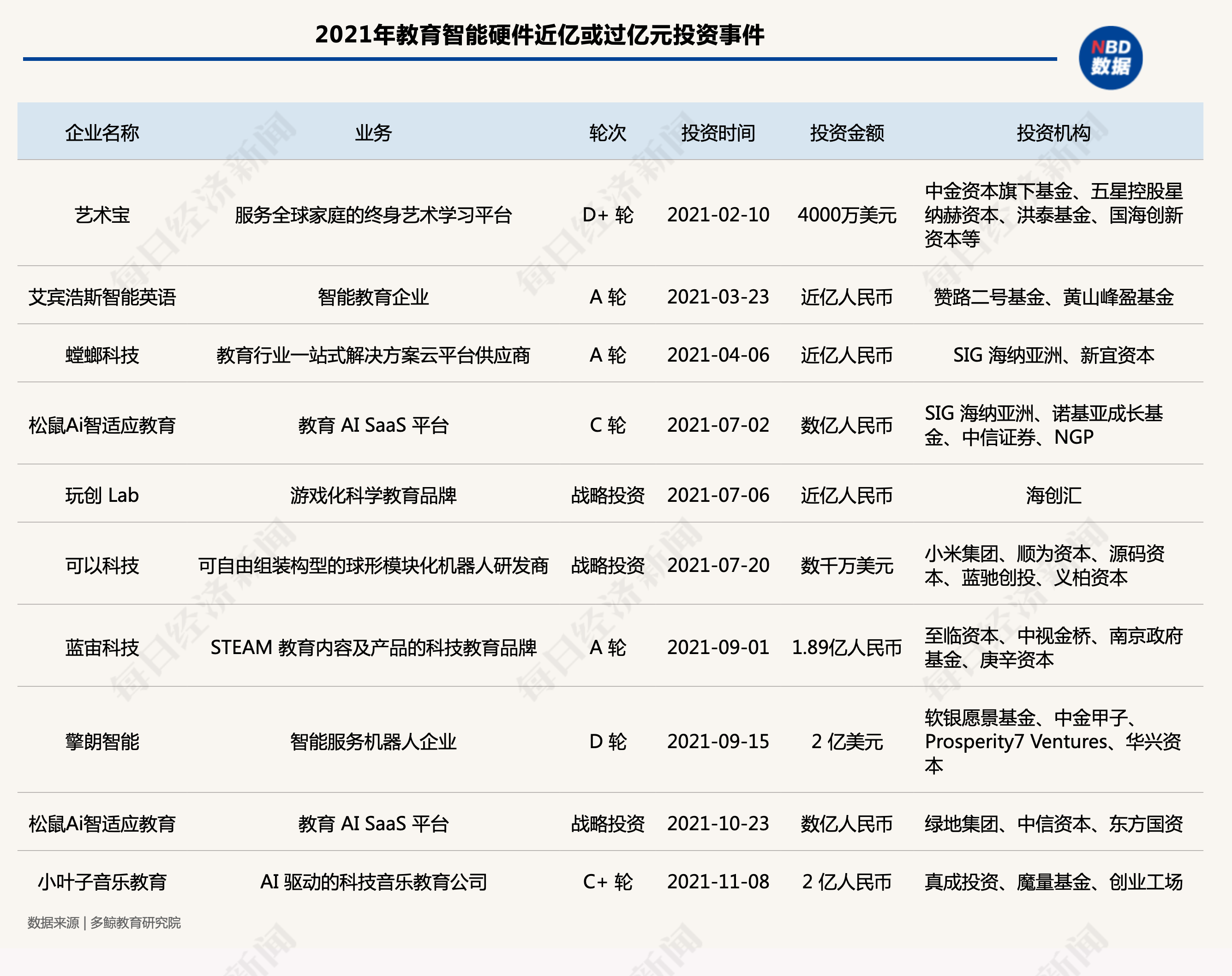Click the title 2021年教育智能硬件近亿或过亿元投资事件
The image size is (1232, 976).
[x=539, y=35]
